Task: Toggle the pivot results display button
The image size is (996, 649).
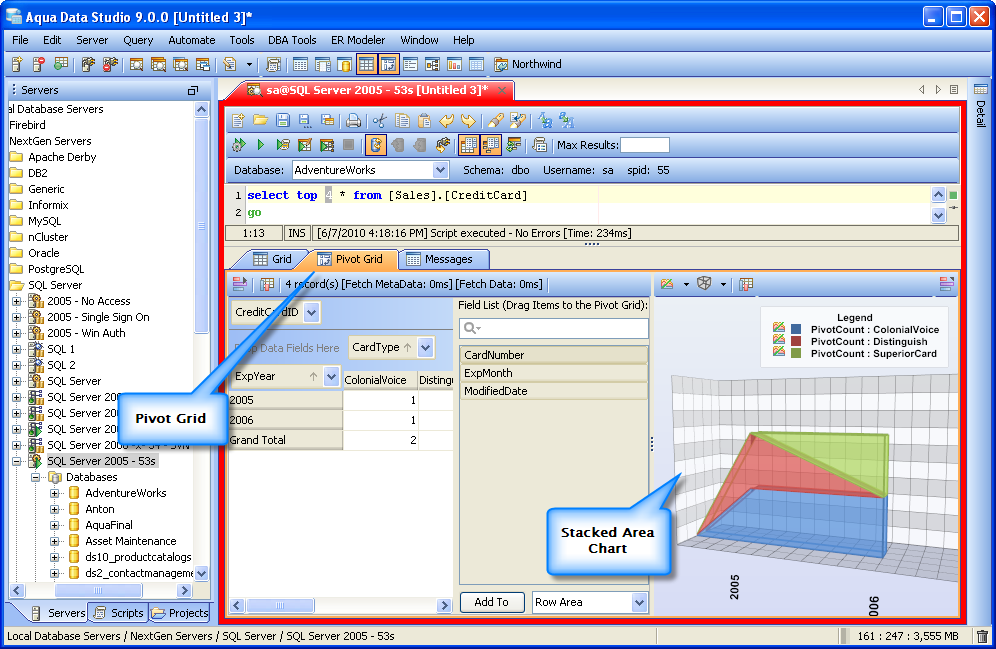Action: click(491, 145)
